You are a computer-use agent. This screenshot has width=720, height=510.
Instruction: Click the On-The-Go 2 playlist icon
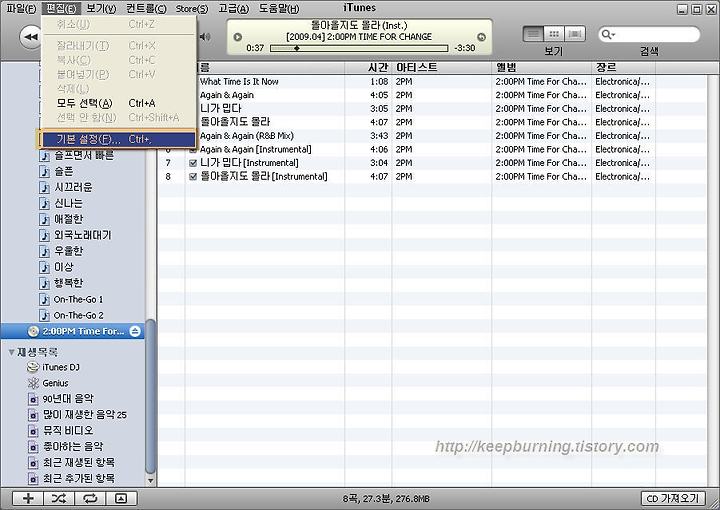(x=45, y=315)
